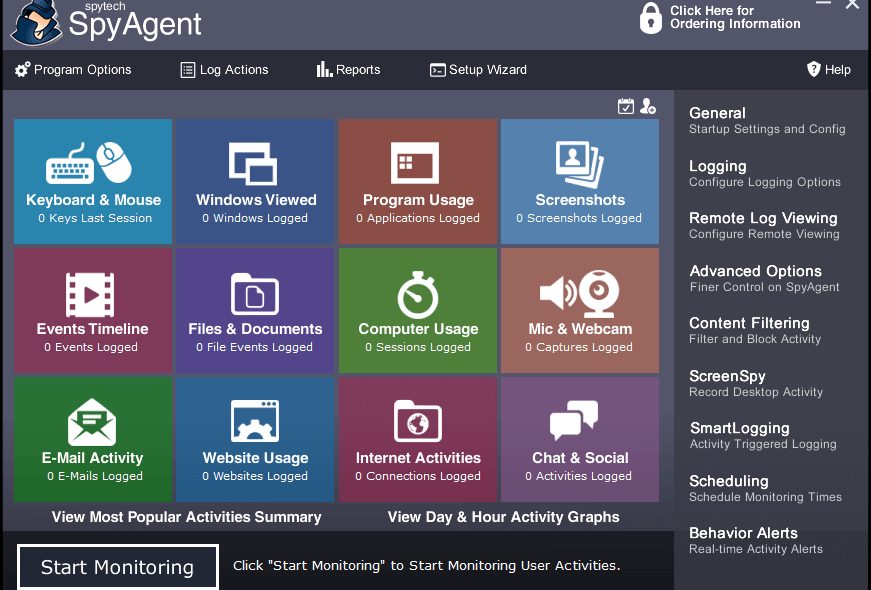The height and width of the screenshot is (590, 871).
Task: Open the E-Mail Activity tile
Action: coord(93,439)
